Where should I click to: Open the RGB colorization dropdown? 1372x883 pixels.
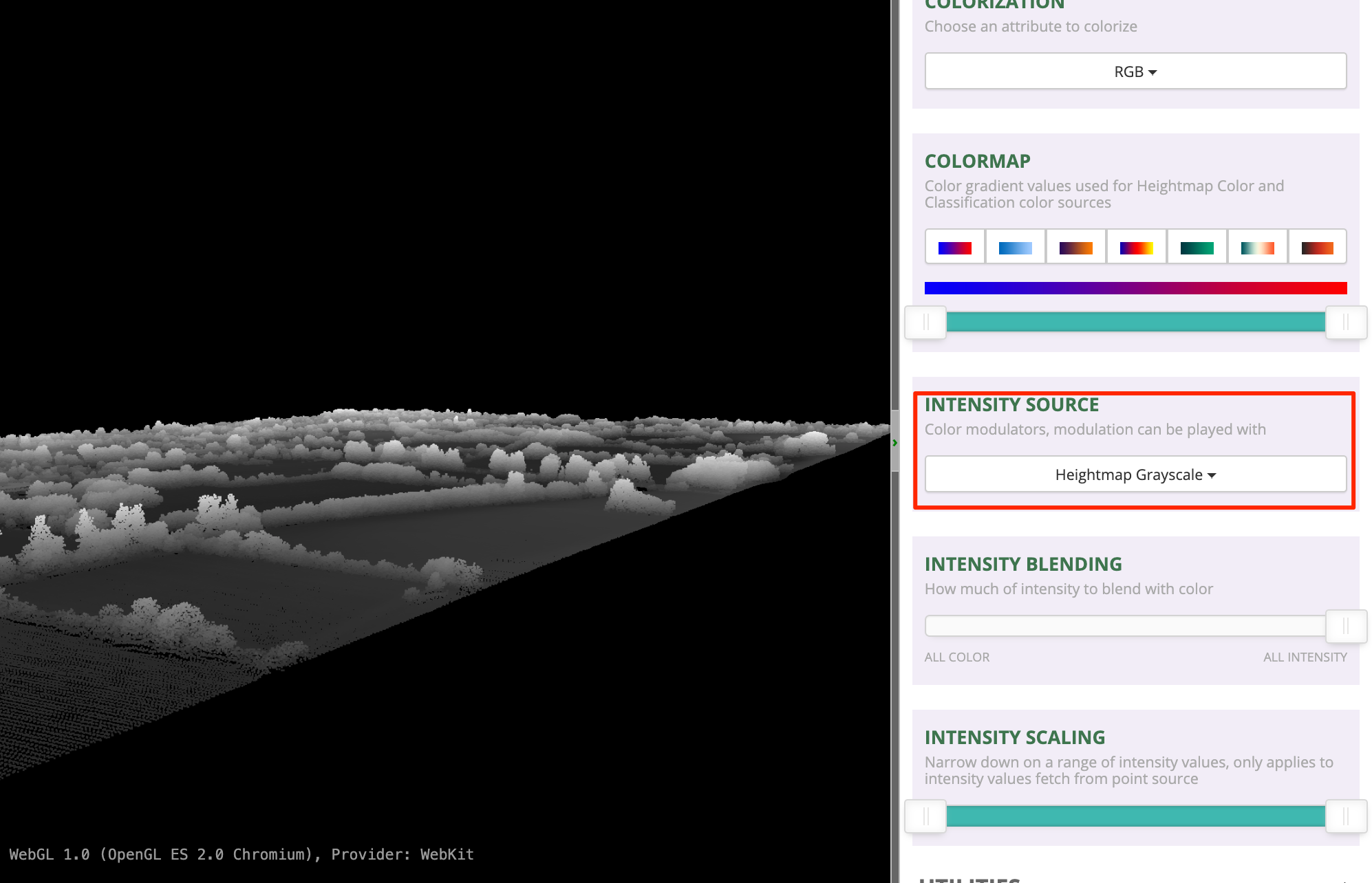pos(1135,72)
